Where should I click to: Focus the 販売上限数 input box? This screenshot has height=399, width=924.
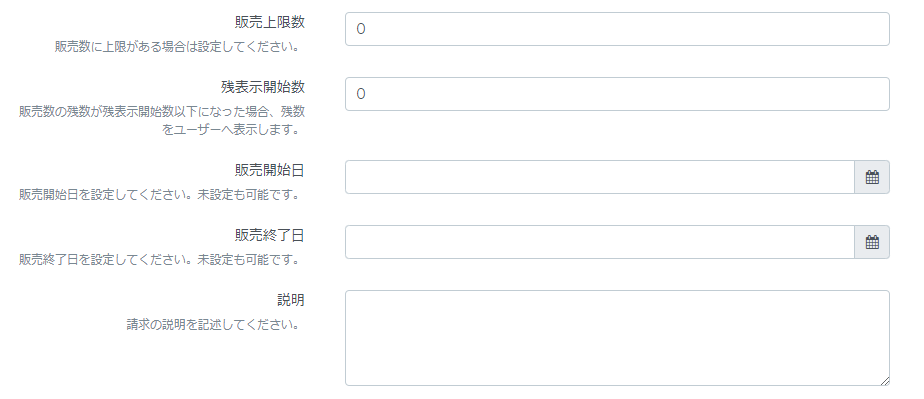point(617,29)
